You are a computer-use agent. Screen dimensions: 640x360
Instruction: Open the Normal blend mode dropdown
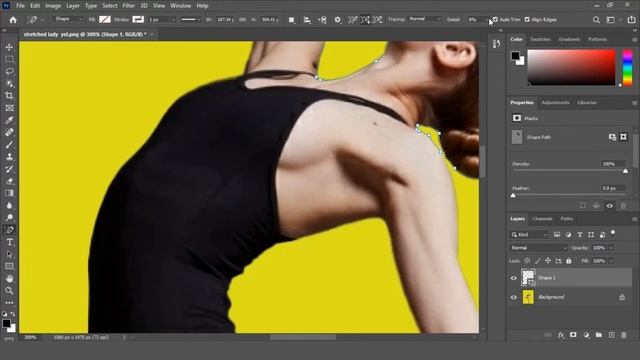coord(539,248)
